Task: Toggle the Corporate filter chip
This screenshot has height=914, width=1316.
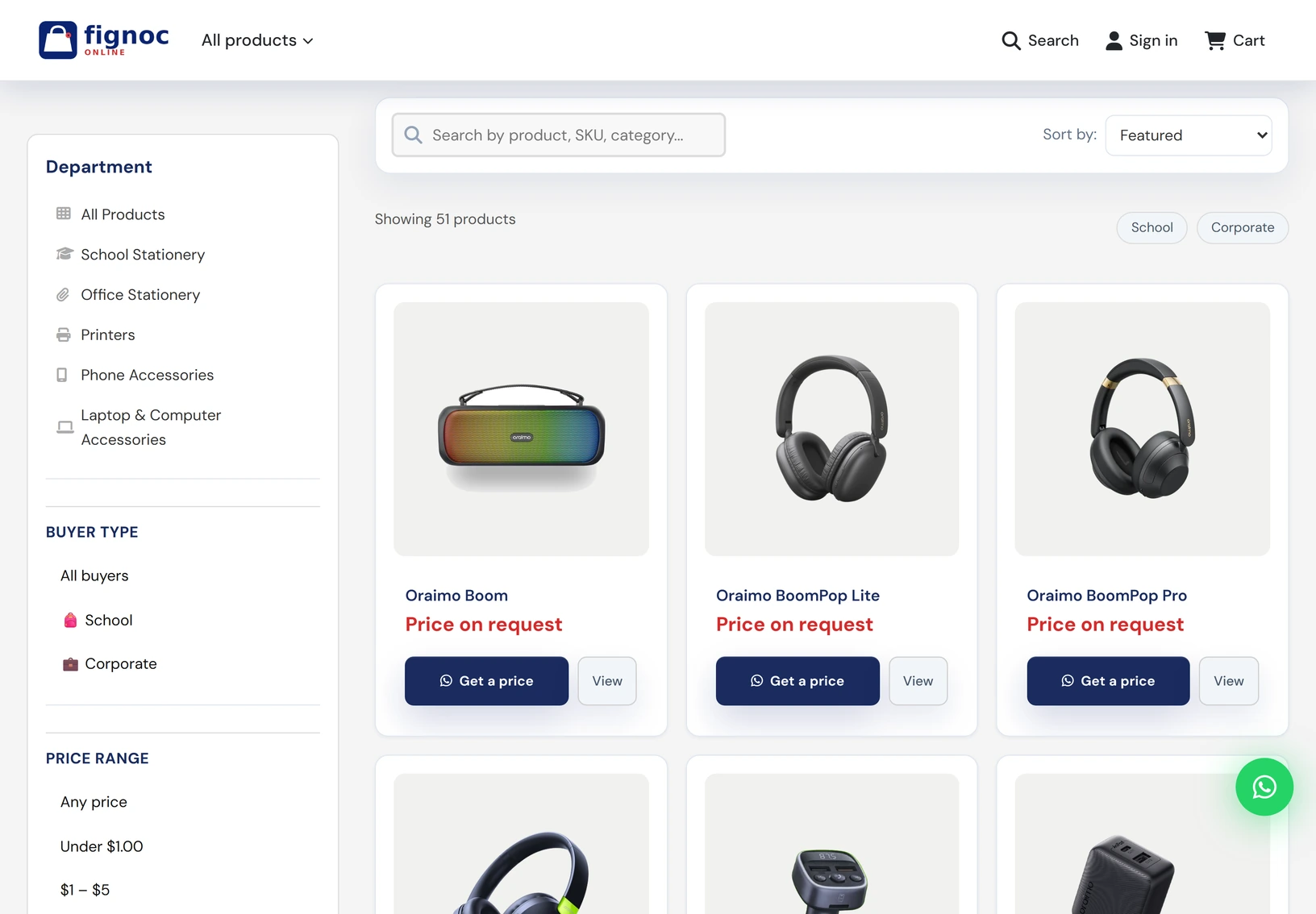Action: tap(1243, 227)
